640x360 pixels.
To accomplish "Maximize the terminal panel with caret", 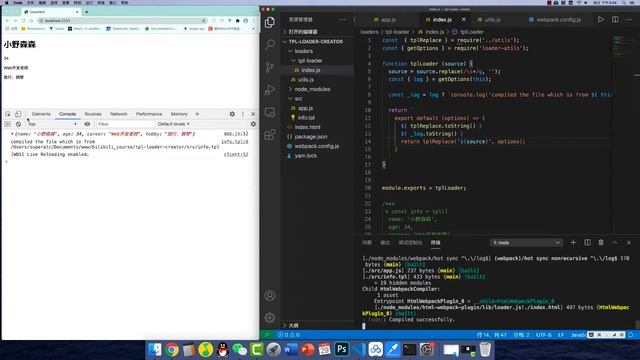I will (x=615, y=242).
